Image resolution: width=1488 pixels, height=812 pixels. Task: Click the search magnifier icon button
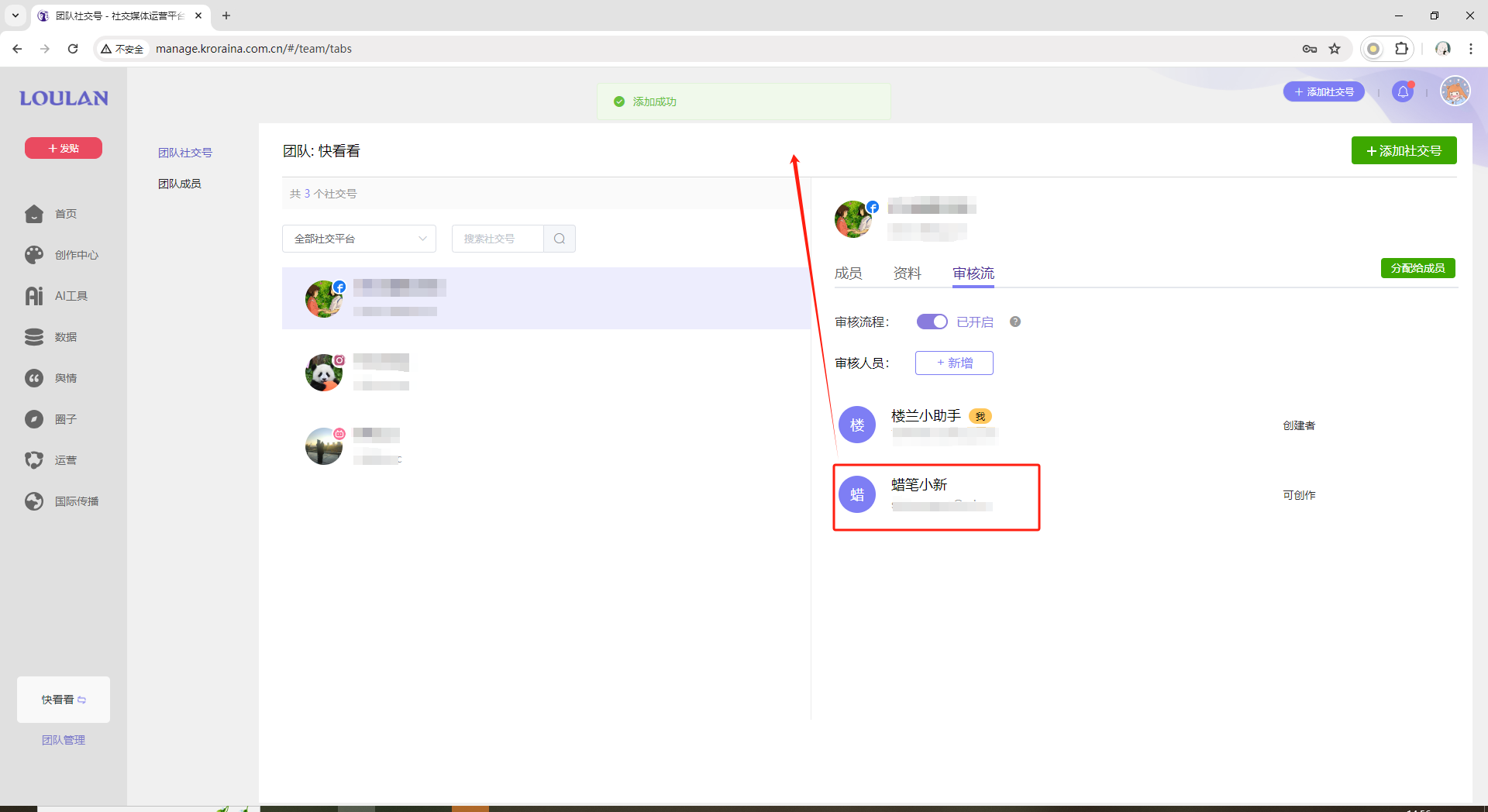(560, 239)
